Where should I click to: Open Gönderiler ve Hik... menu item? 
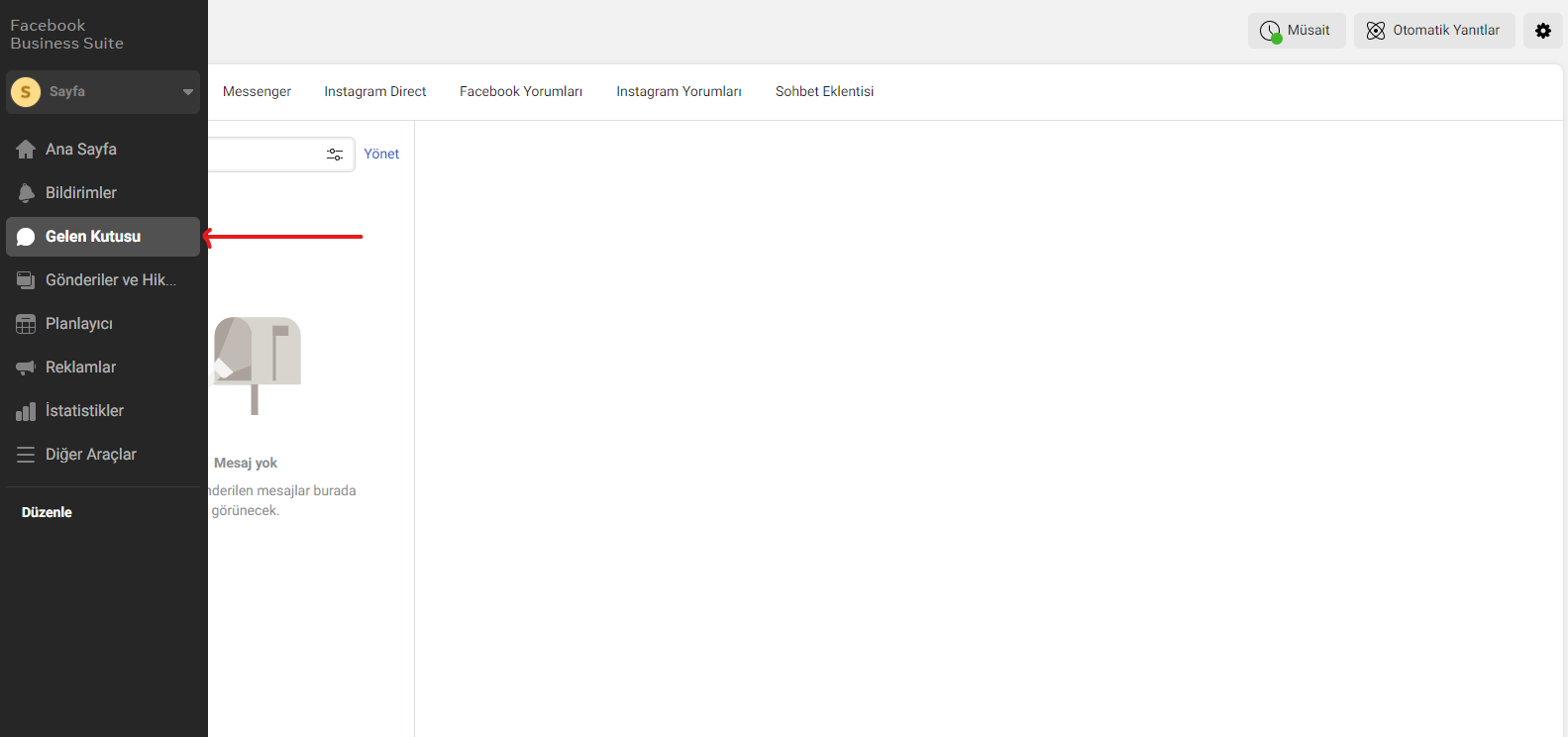click(x=103, y=280)
